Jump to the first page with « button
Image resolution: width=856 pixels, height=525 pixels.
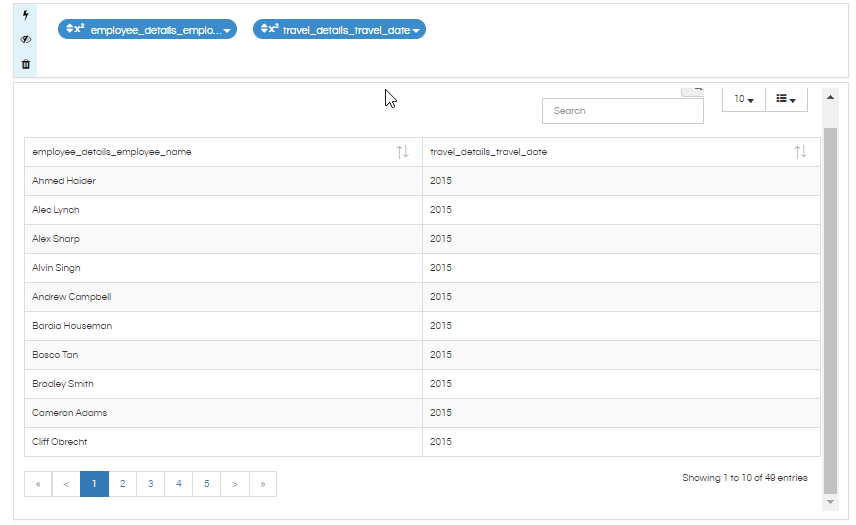pyautogui.click(x=38, y=484)
